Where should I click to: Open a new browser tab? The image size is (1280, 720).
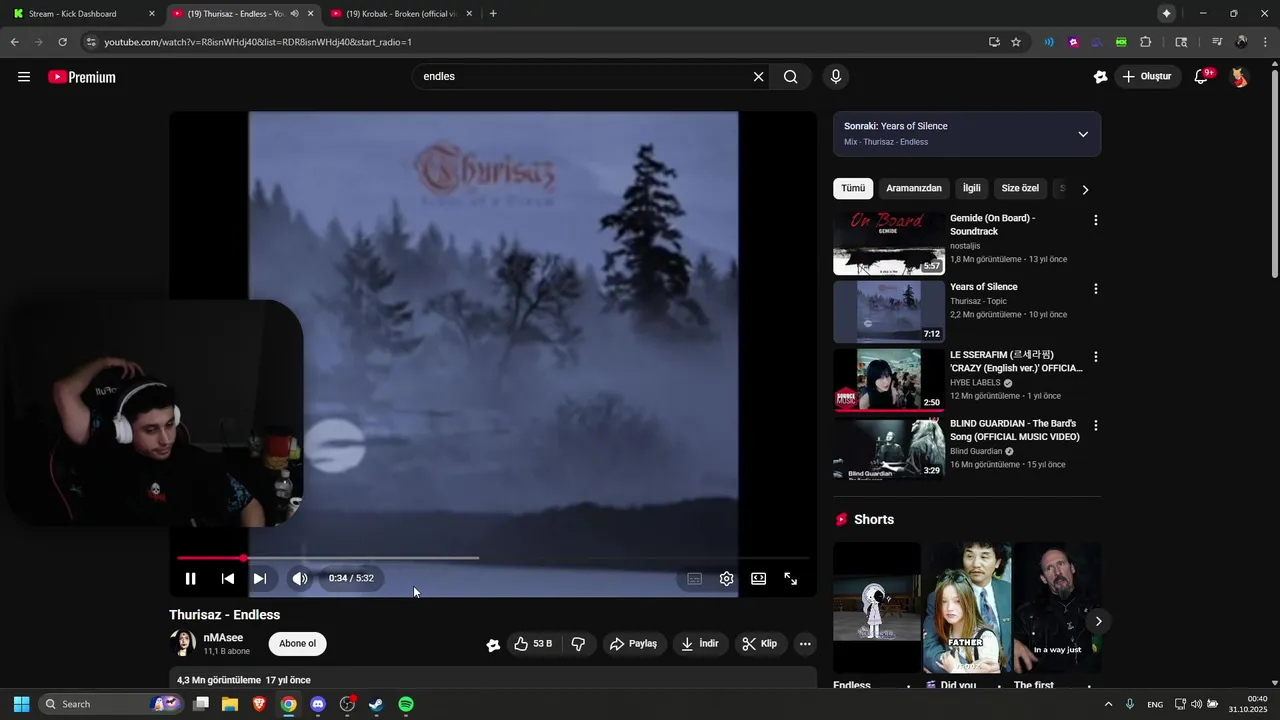coord(493,14)
